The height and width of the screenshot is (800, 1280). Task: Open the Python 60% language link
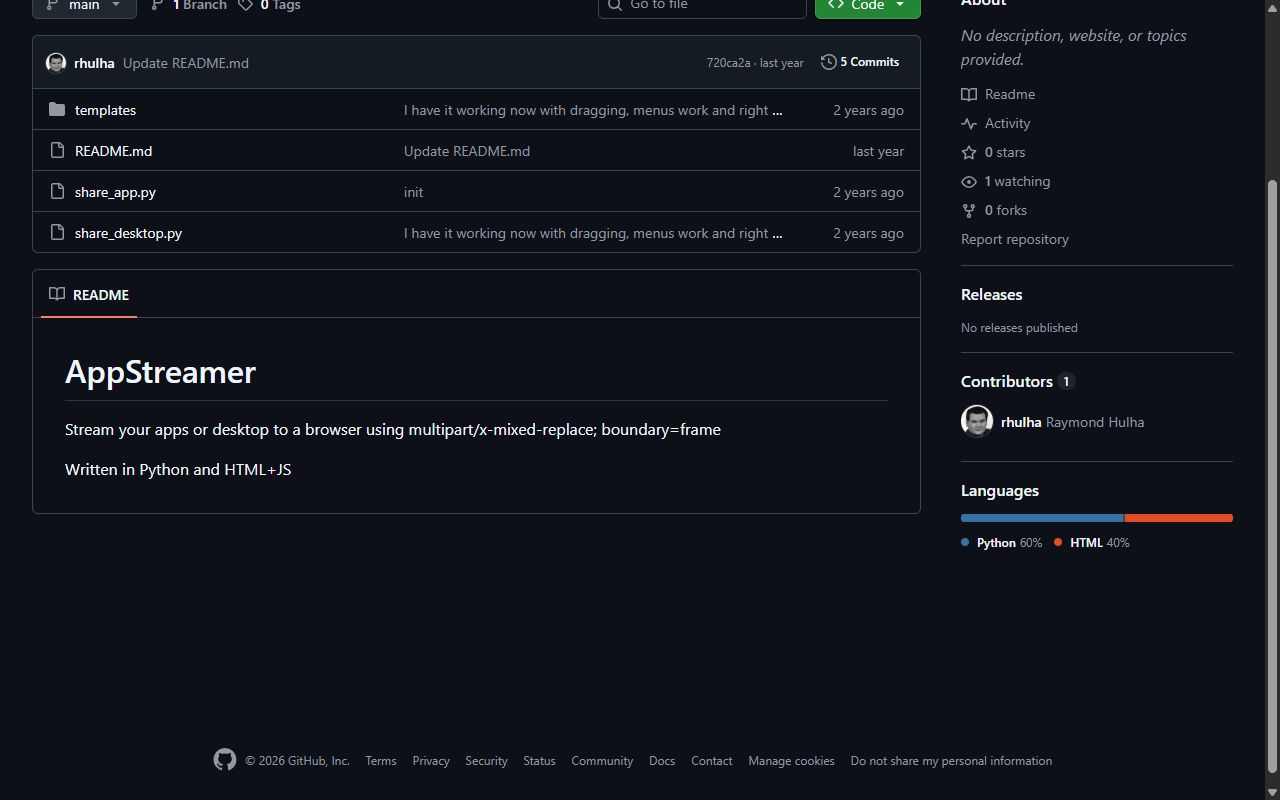1001,543
